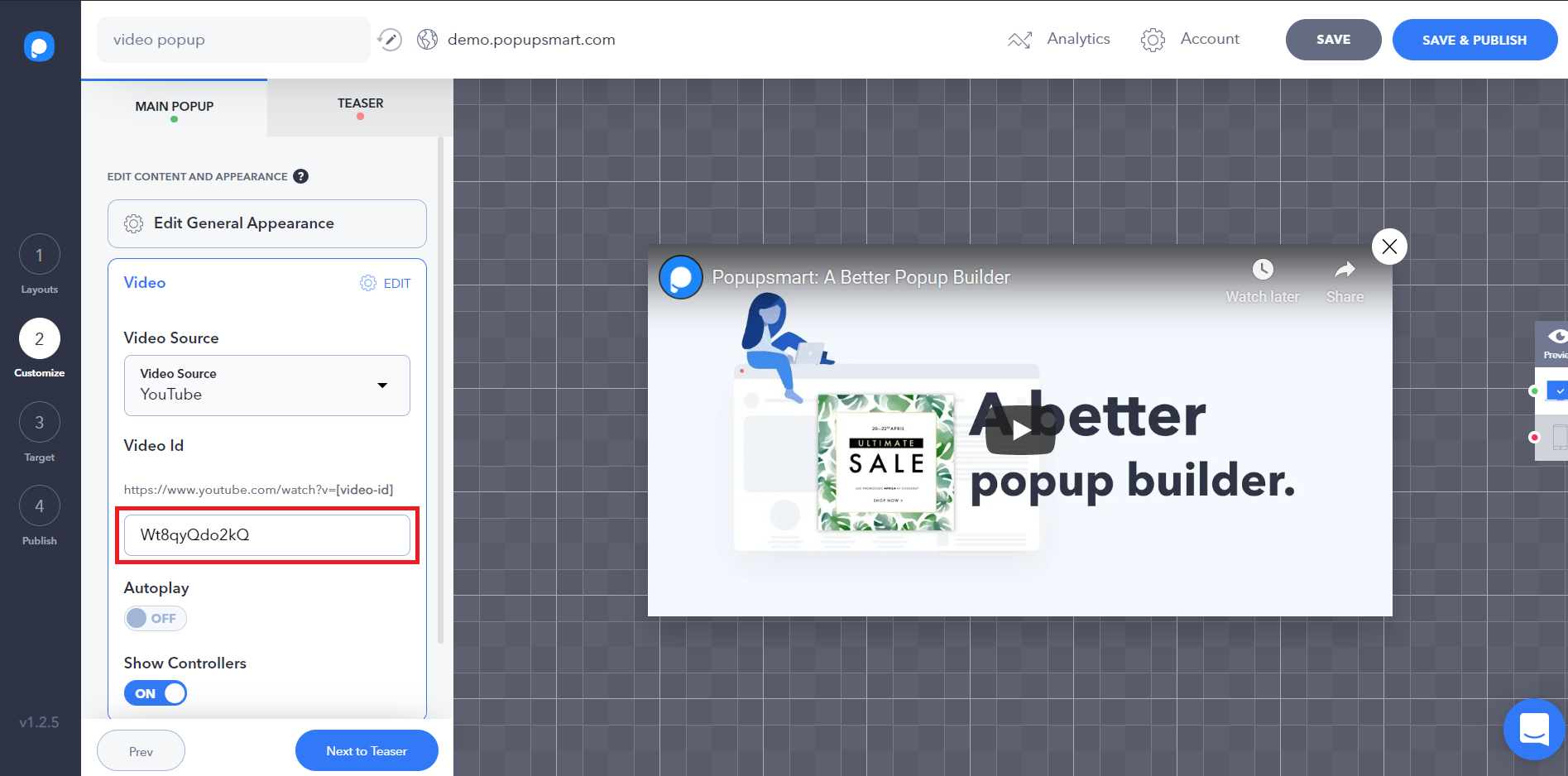Image resolution: width=1568 pixels, height=776 pixels.
Task: Open the Video Source dropdown
Action: (267, 386)
